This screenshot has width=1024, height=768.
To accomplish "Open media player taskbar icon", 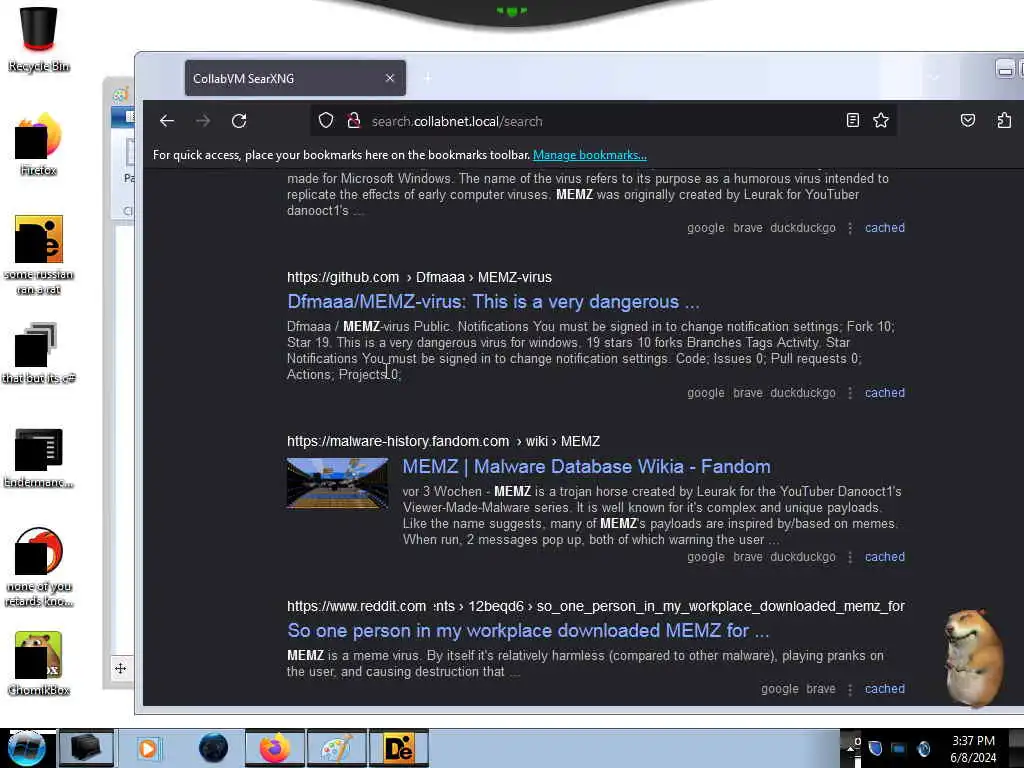I will [x=148, y=748].
